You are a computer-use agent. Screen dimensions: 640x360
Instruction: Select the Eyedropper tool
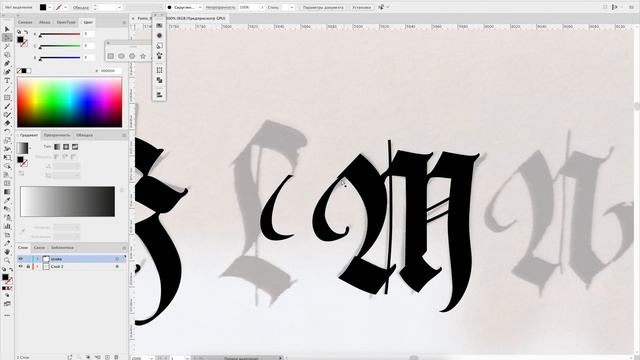coord(7,200)
